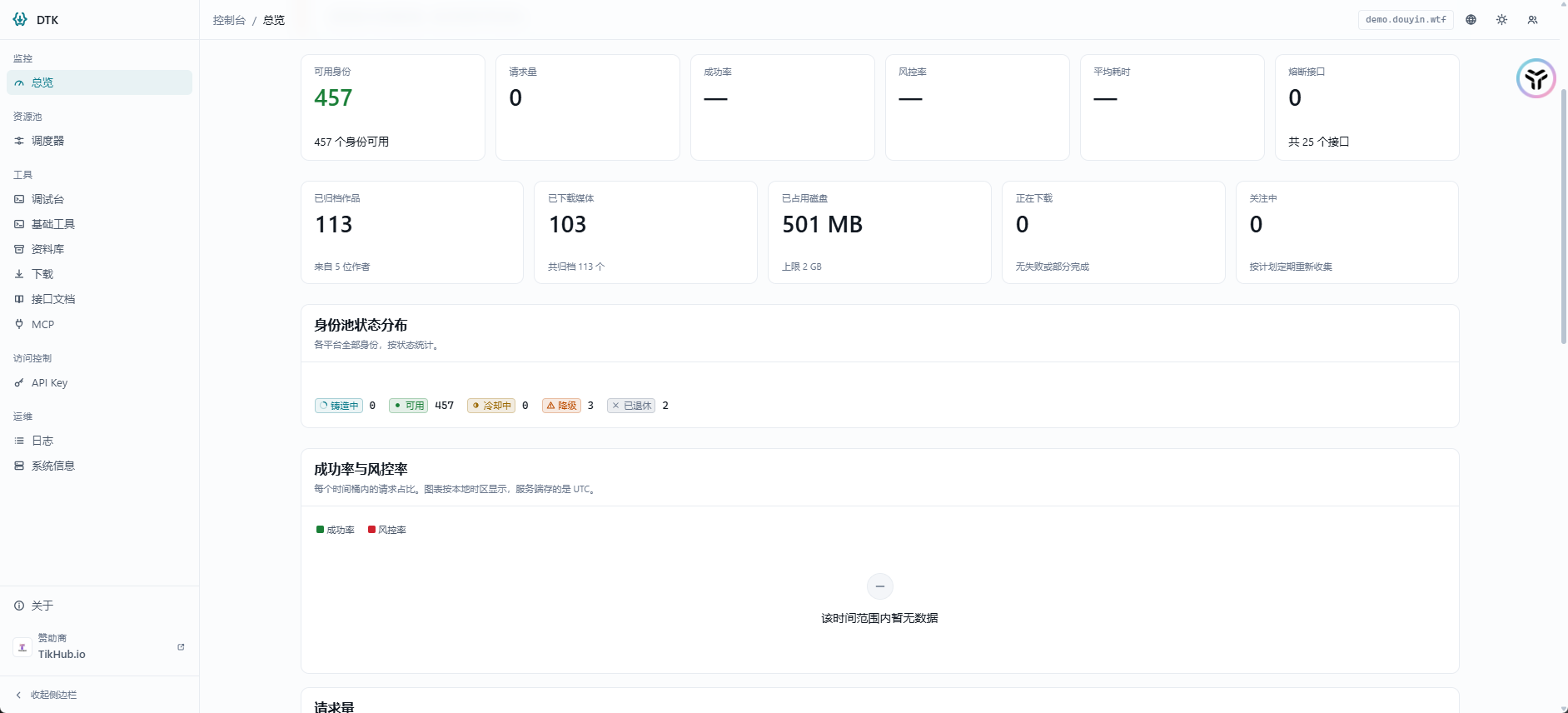This screenshot has width=1568, height=713.
Task: Click the 上限 2 GB text
Action: pyautogui.click(x=802, y=267)
